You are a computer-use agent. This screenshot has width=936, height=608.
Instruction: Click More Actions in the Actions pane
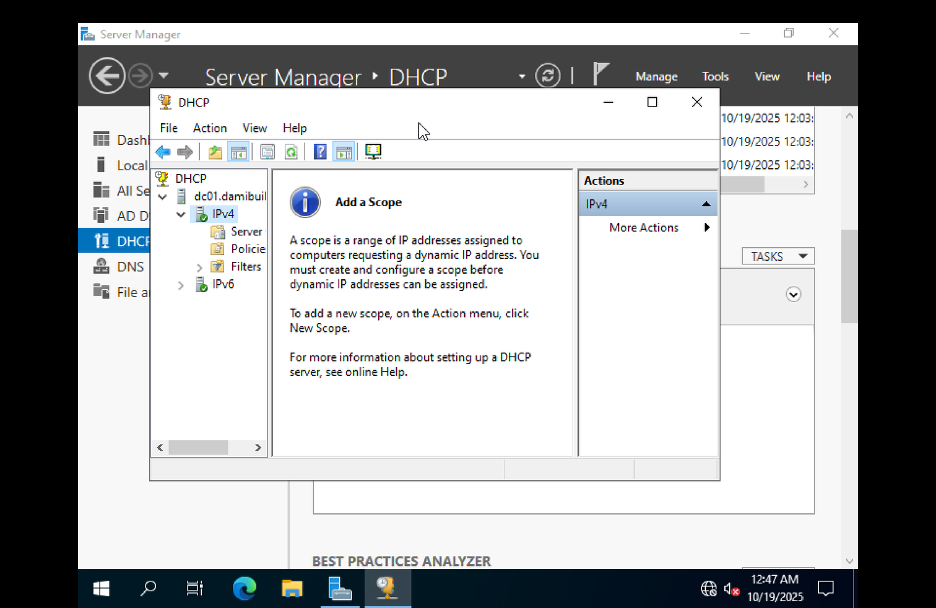pos(643,227)
